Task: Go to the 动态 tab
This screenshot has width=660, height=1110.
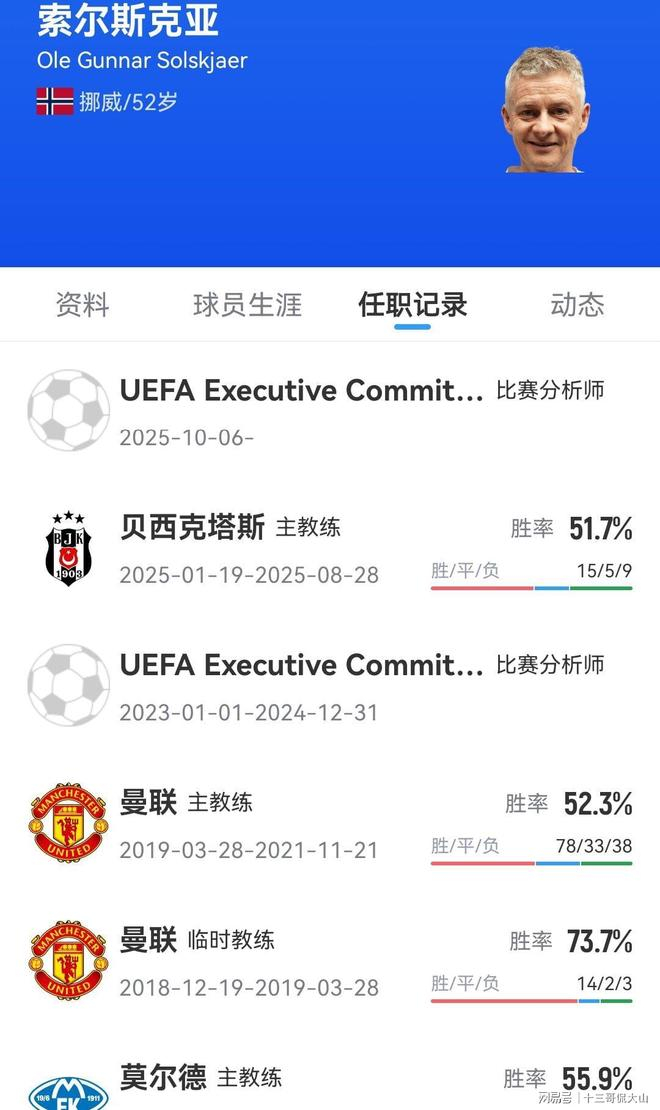Action: coord(577,305)
